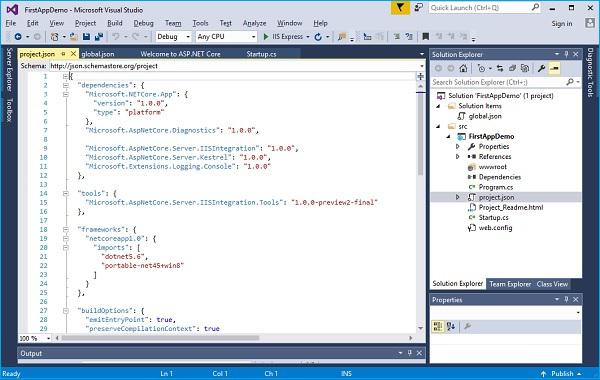
Task: Open the IIS Express dropdown arrow
Action: pos(308,37)
